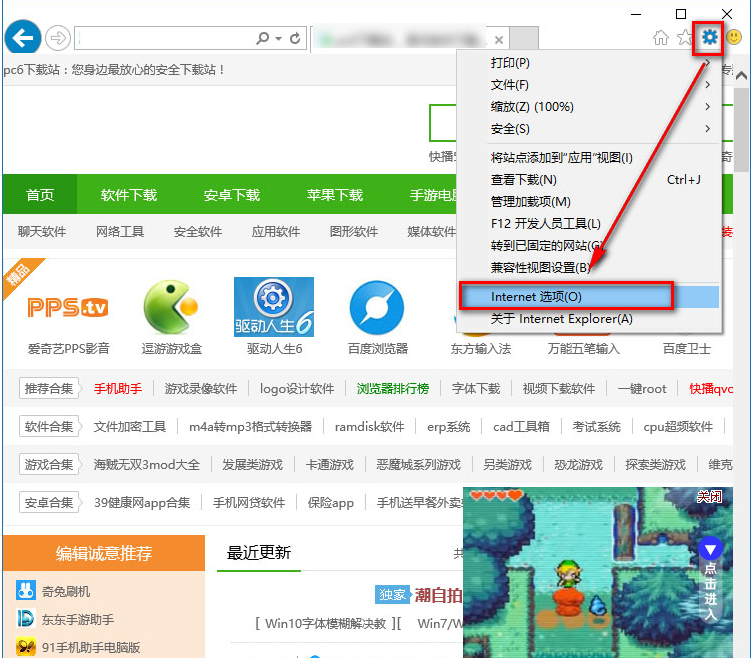The image size is (754, 658).
Task: Click the 91手机助手电脑版 butterfly icon
Action: pos(25,646)
